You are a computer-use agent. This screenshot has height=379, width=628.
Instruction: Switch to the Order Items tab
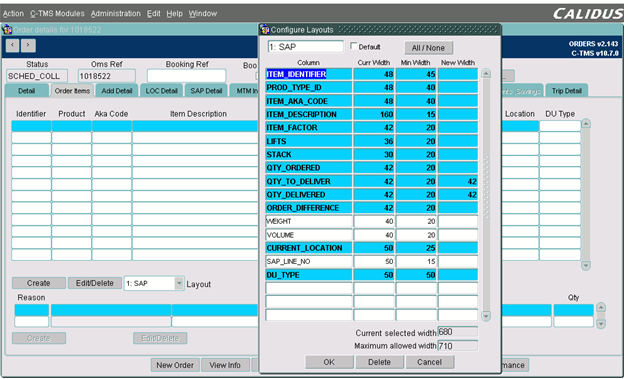point(72,91)
